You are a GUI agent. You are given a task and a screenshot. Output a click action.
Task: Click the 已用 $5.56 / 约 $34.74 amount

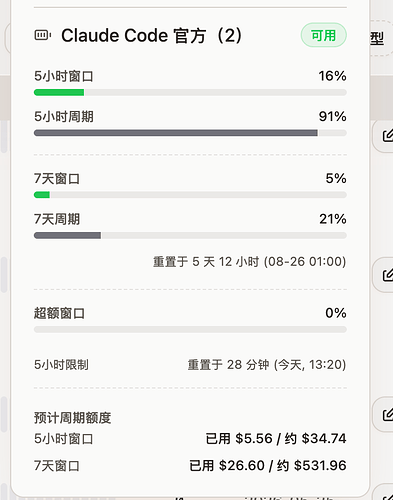point(276,438)
